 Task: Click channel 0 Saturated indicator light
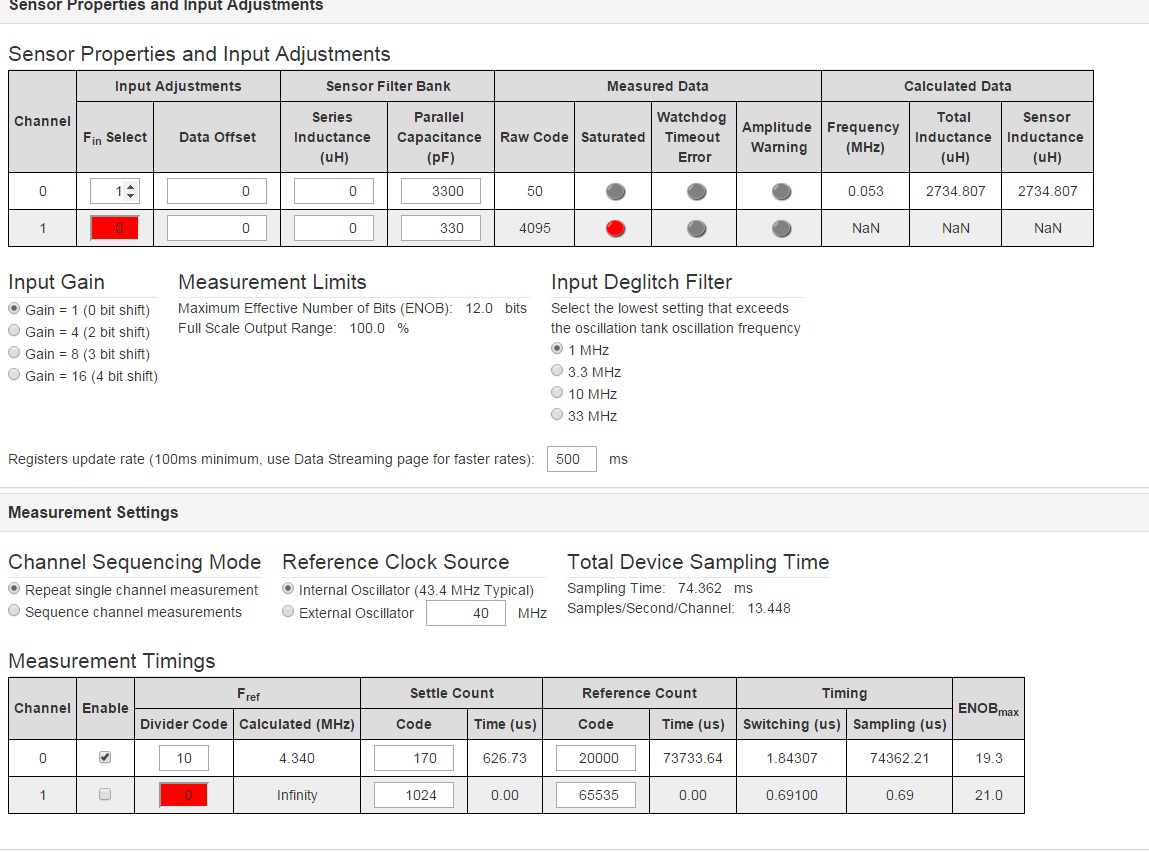click(x=616, y=192)
